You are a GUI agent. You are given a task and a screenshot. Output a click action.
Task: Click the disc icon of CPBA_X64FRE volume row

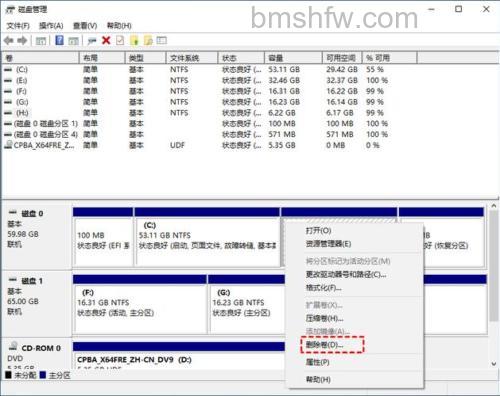tap(8, 145)
